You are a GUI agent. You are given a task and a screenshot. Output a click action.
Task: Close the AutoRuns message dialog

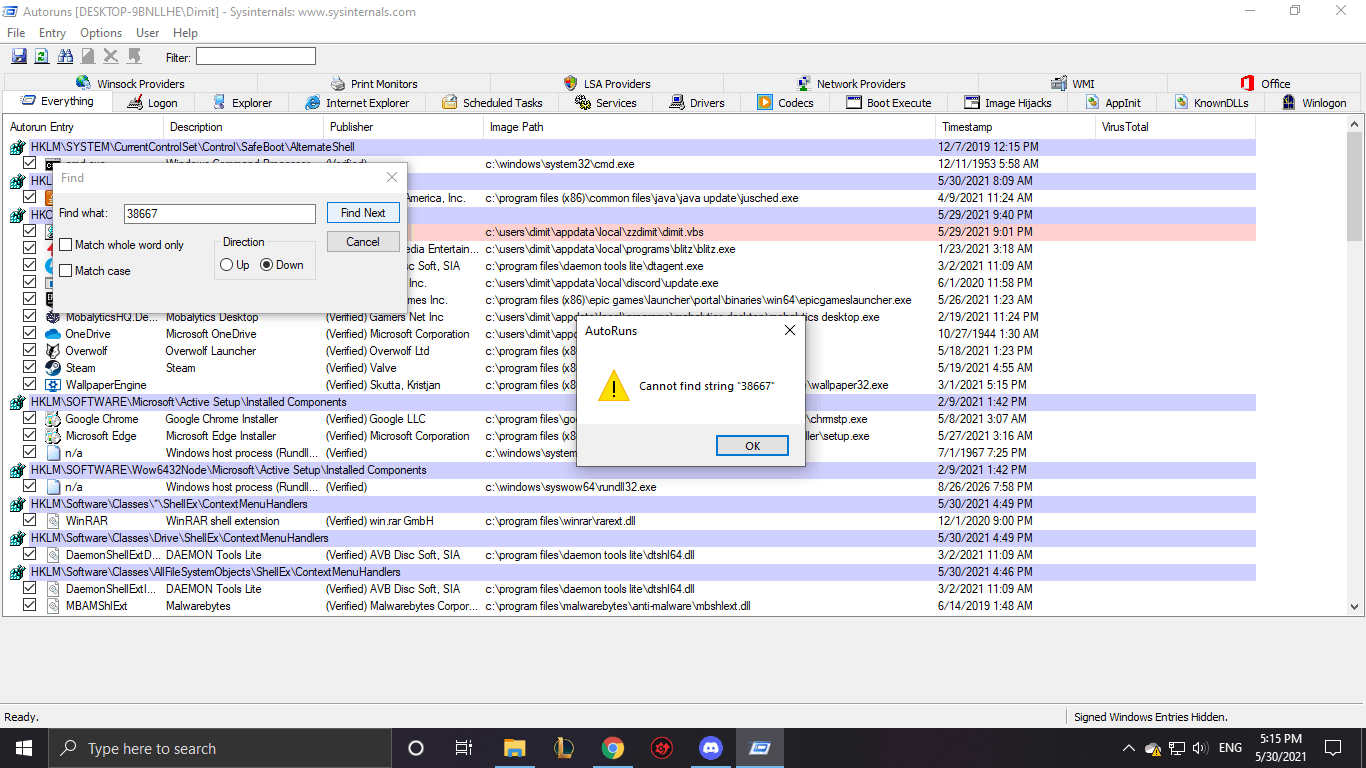(789, 330)
